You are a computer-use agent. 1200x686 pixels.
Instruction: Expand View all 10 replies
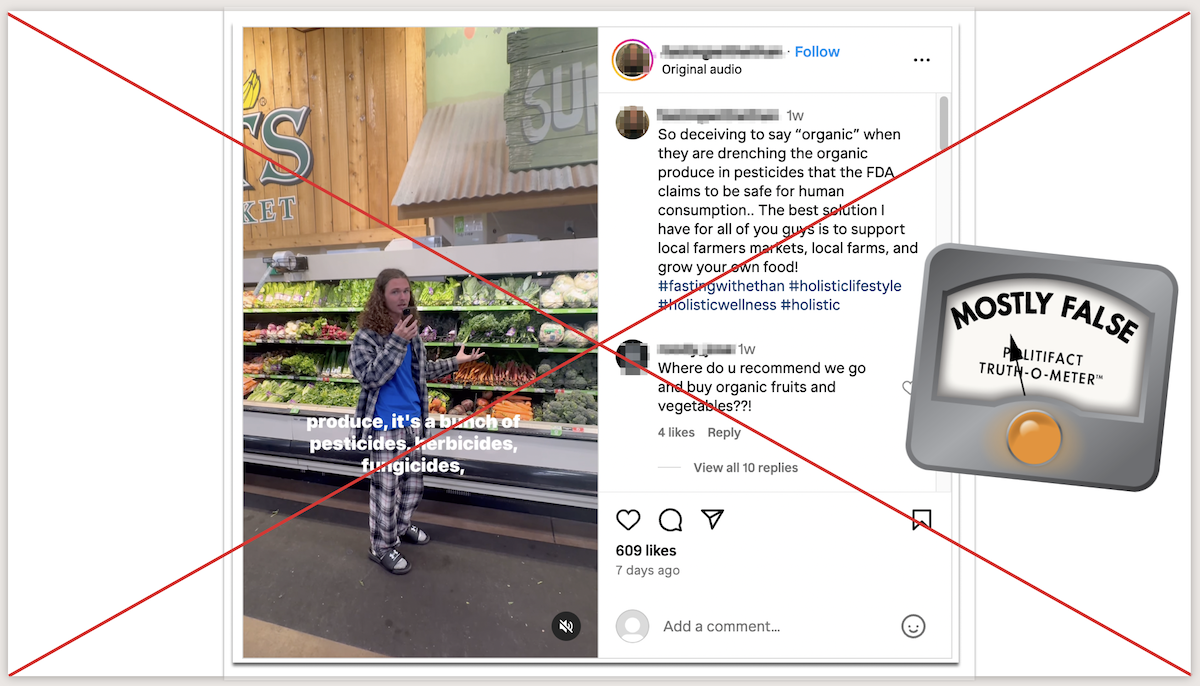click(x=745, y=467)
